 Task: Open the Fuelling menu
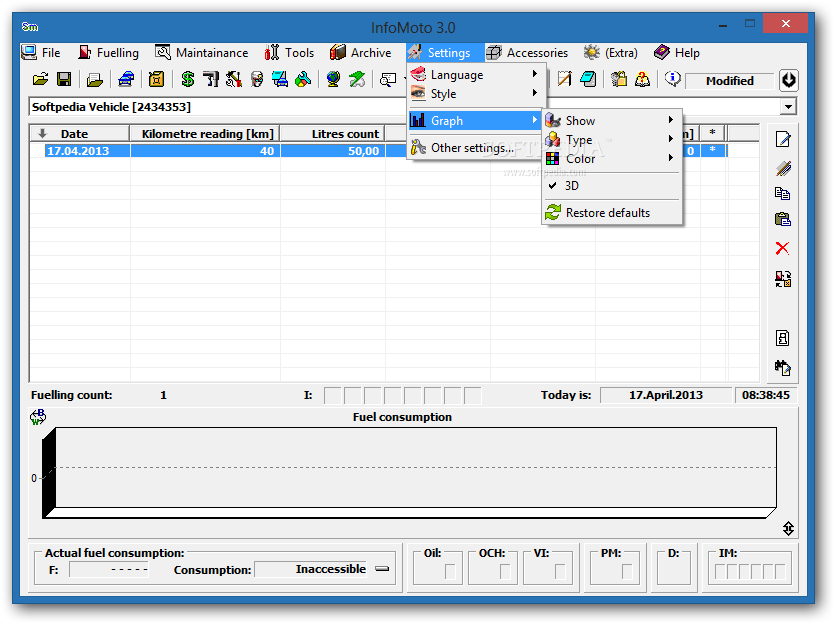tap(109, 53)
